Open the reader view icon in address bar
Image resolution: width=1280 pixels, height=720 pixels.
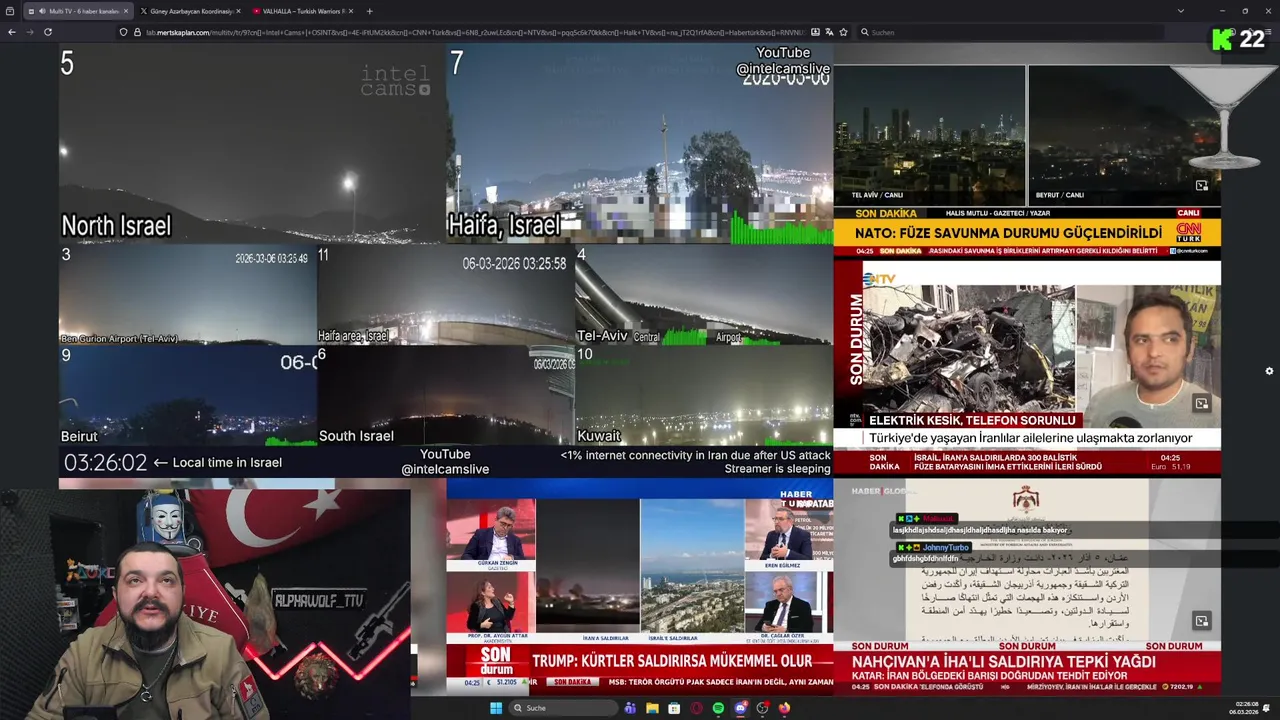click(x=815, y=32)
